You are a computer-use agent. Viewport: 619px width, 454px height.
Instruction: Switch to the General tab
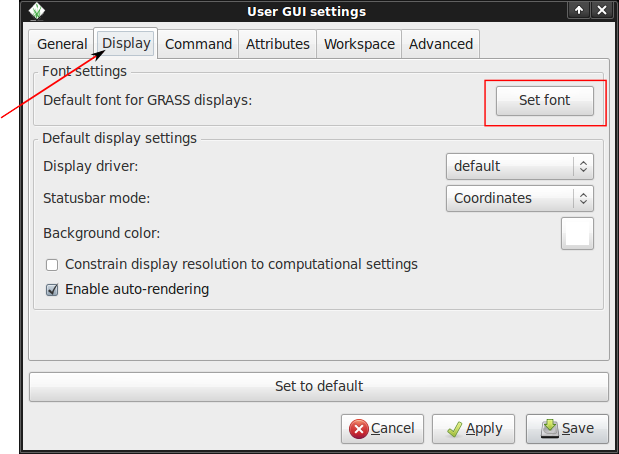point(62,44)
